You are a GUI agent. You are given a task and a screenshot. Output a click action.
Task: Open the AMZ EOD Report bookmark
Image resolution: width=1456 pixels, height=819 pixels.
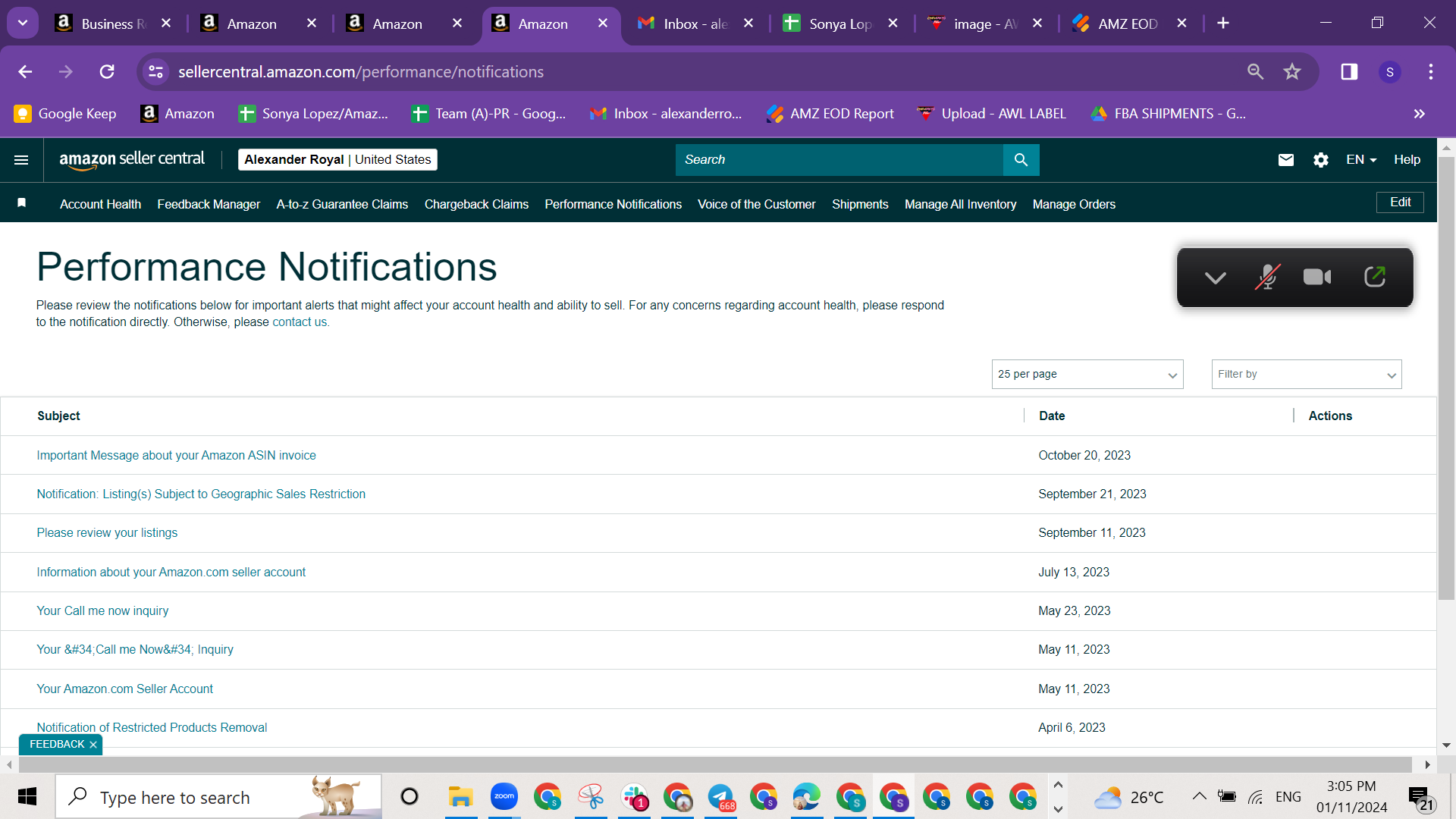(830, 114)
